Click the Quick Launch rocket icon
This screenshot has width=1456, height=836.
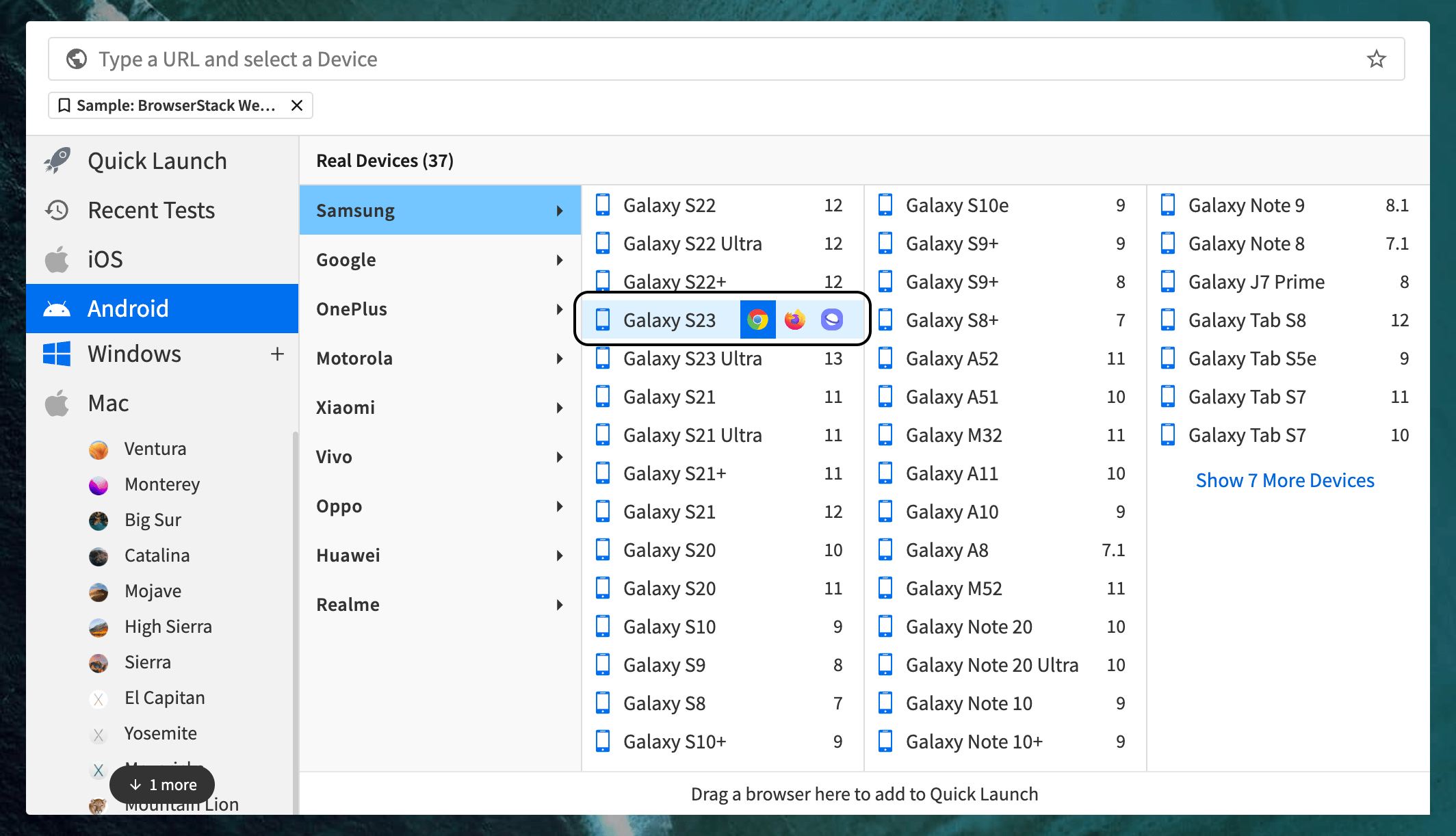[x=57, y=160]
